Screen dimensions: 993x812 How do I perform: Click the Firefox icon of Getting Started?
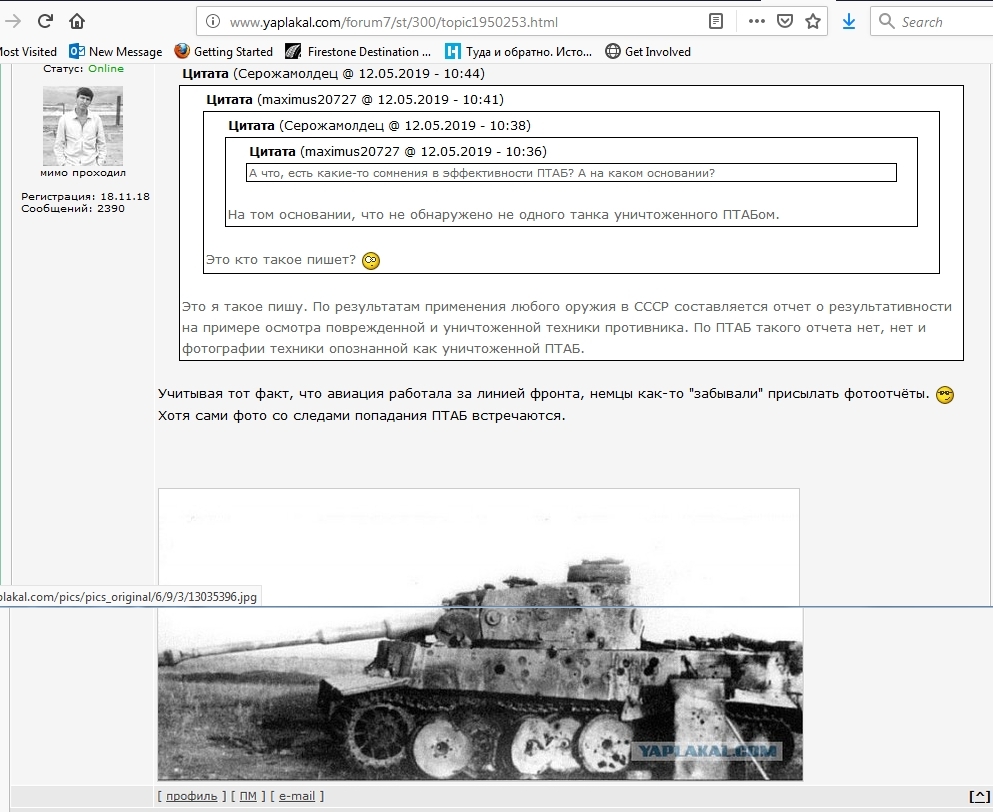[x=182, y=51]
